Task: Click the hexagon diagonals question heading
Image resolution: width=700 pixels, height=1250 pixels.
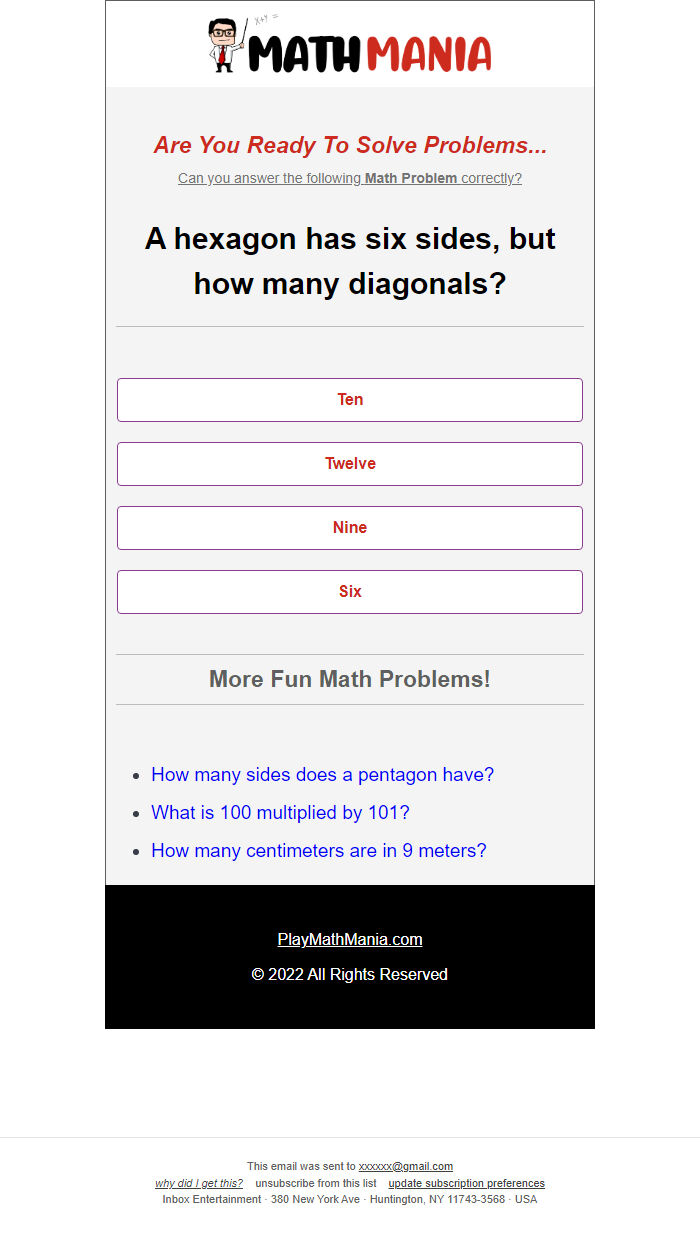Action: coord(350,261)
